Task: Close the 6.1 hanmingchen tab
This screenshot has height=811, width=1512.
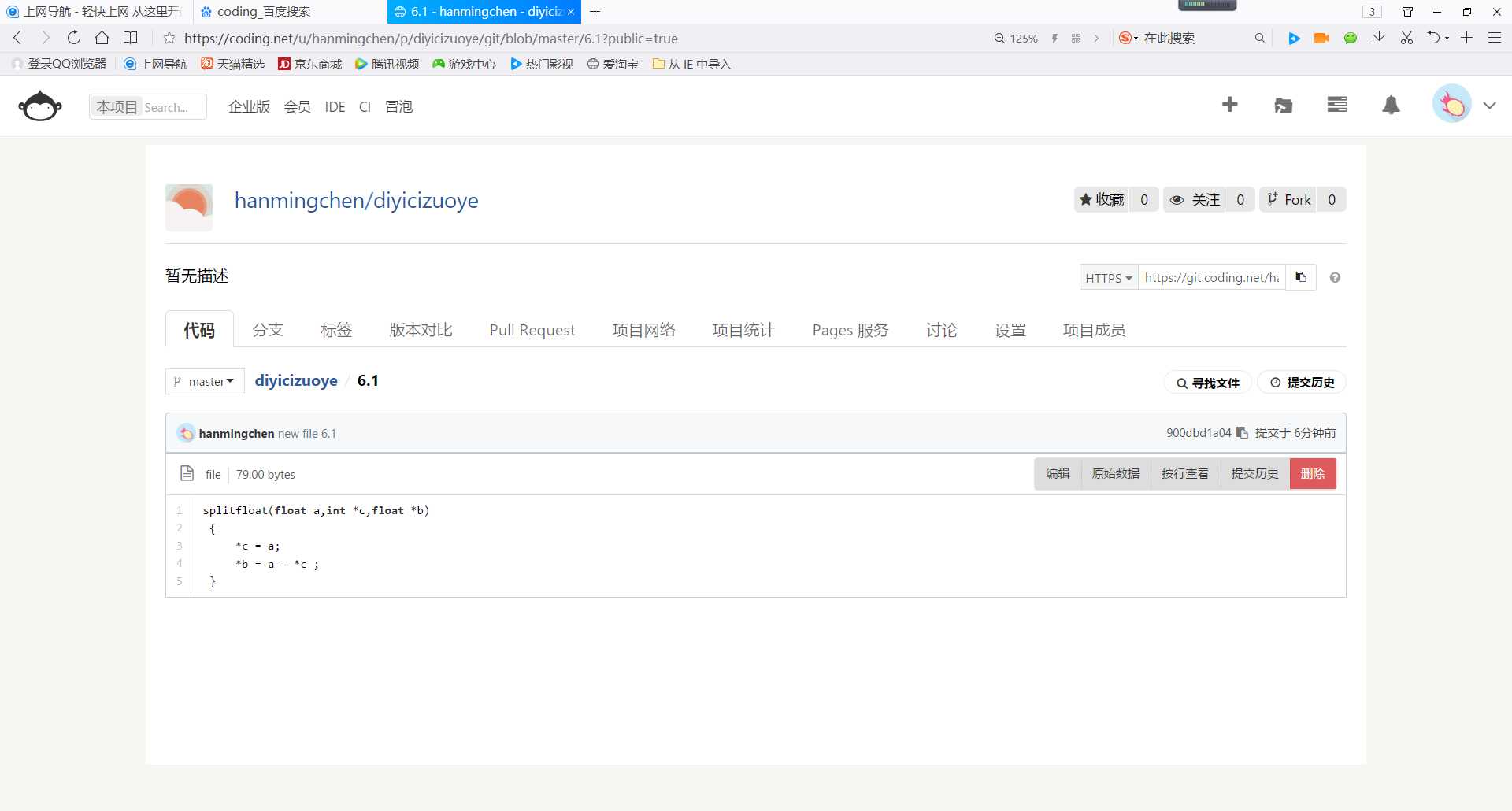Action: point(571,12)
